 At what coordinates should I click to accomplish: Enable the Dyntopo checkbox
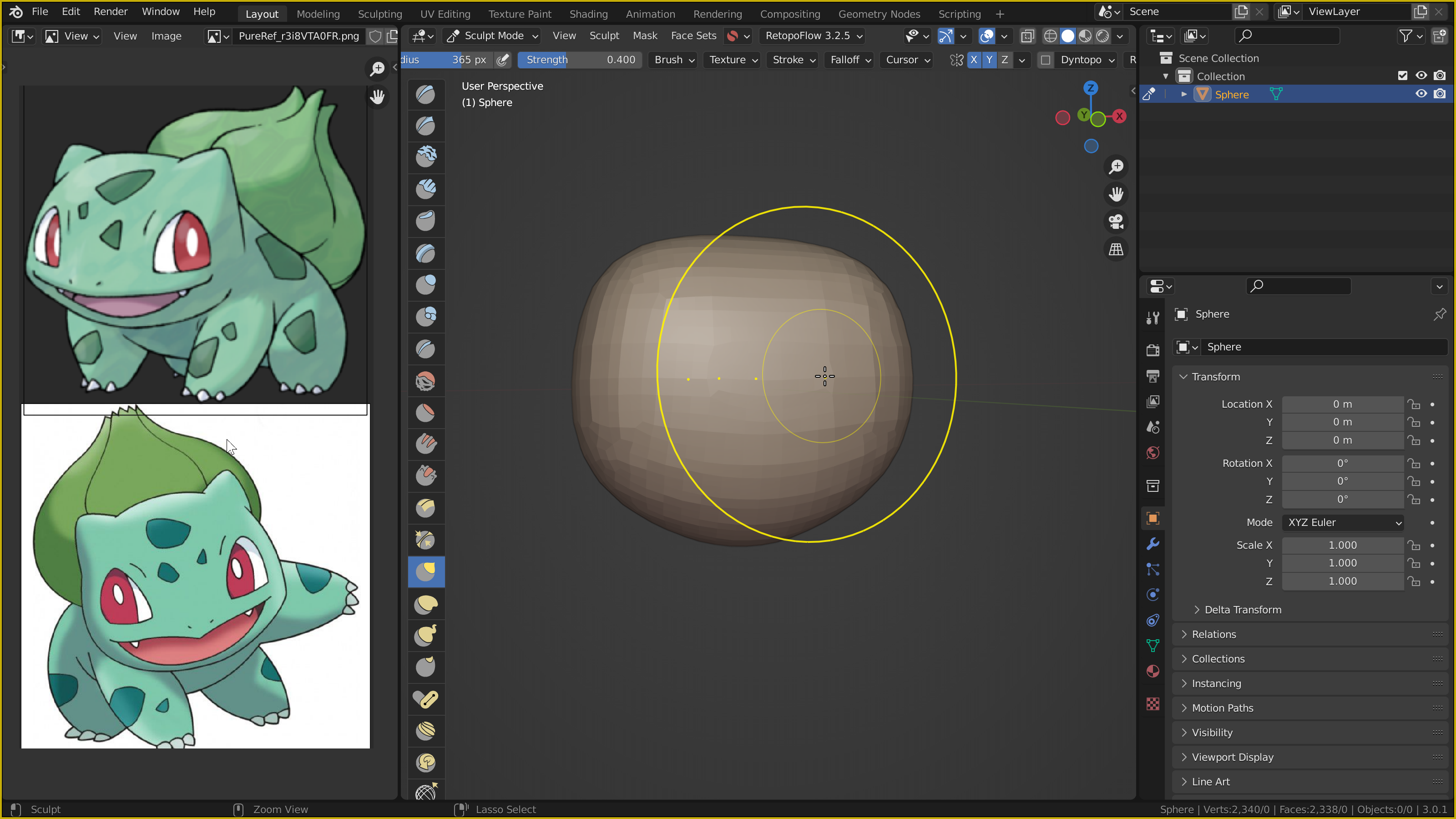(x=1046, y=60)
